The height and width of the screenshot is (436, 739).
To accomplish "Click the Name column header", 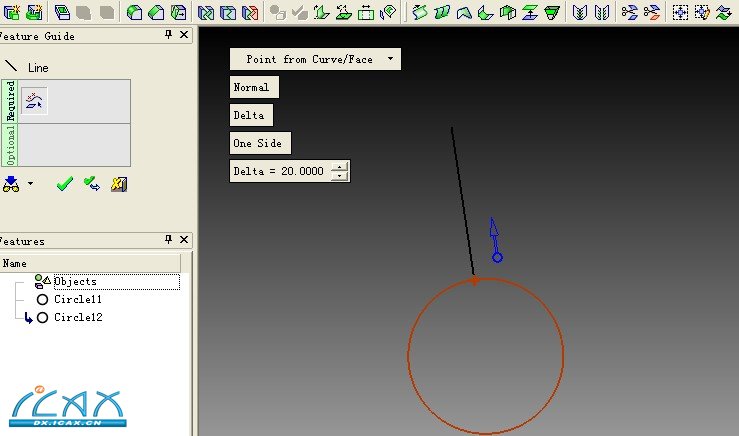I will coord(90,263).
